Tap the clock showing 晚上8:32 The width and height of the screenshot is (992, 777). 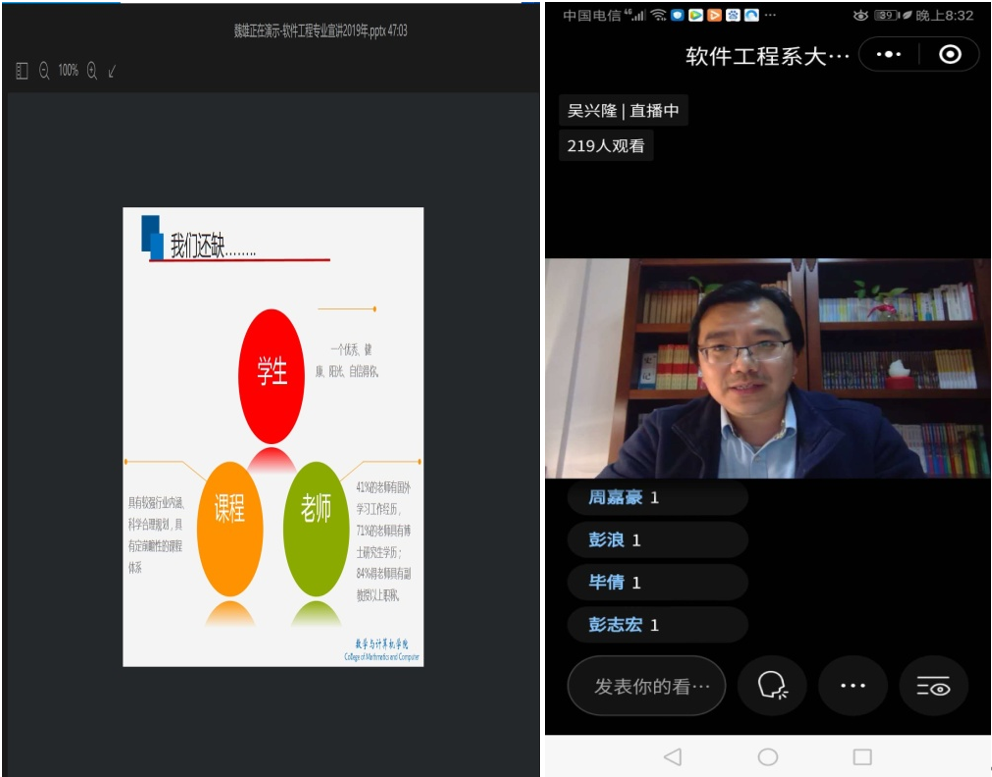tap(945, 16)
